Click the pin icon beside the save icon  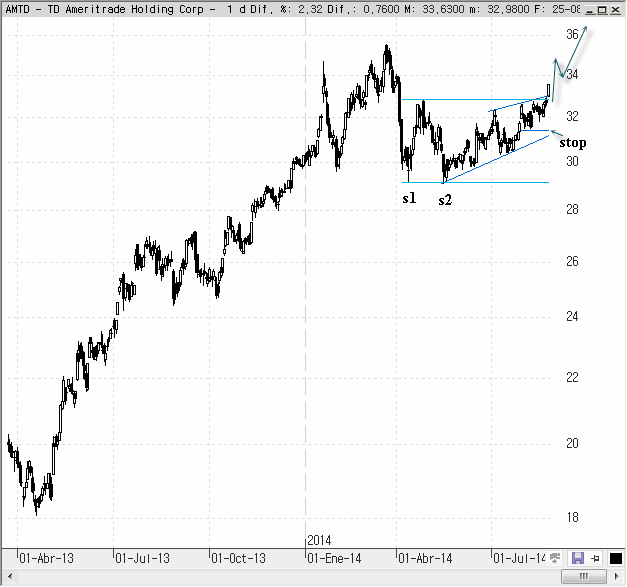(x=595, y=558)
